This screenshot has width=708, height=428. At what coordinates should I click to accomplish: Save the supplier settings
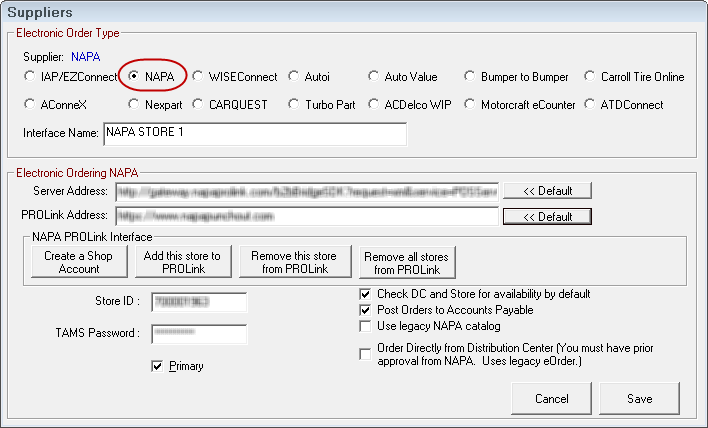click(x=640, y=399)
